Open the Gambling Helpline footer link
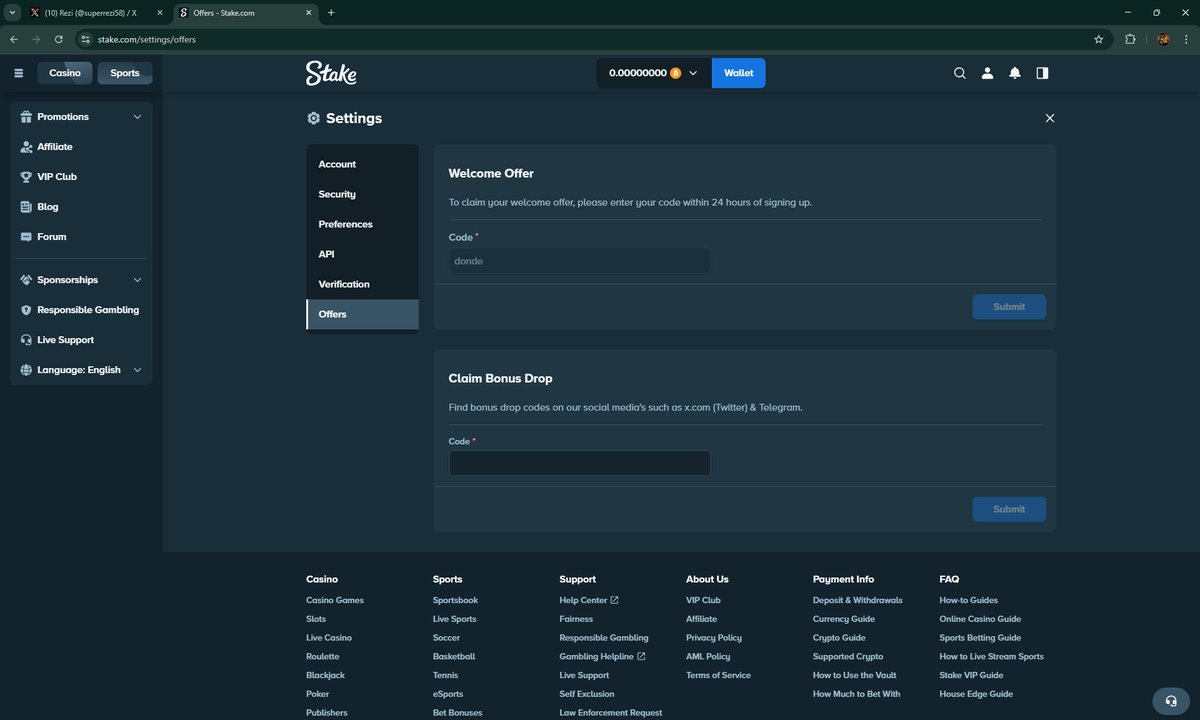Screen dimensions: 1200x720 602,656
